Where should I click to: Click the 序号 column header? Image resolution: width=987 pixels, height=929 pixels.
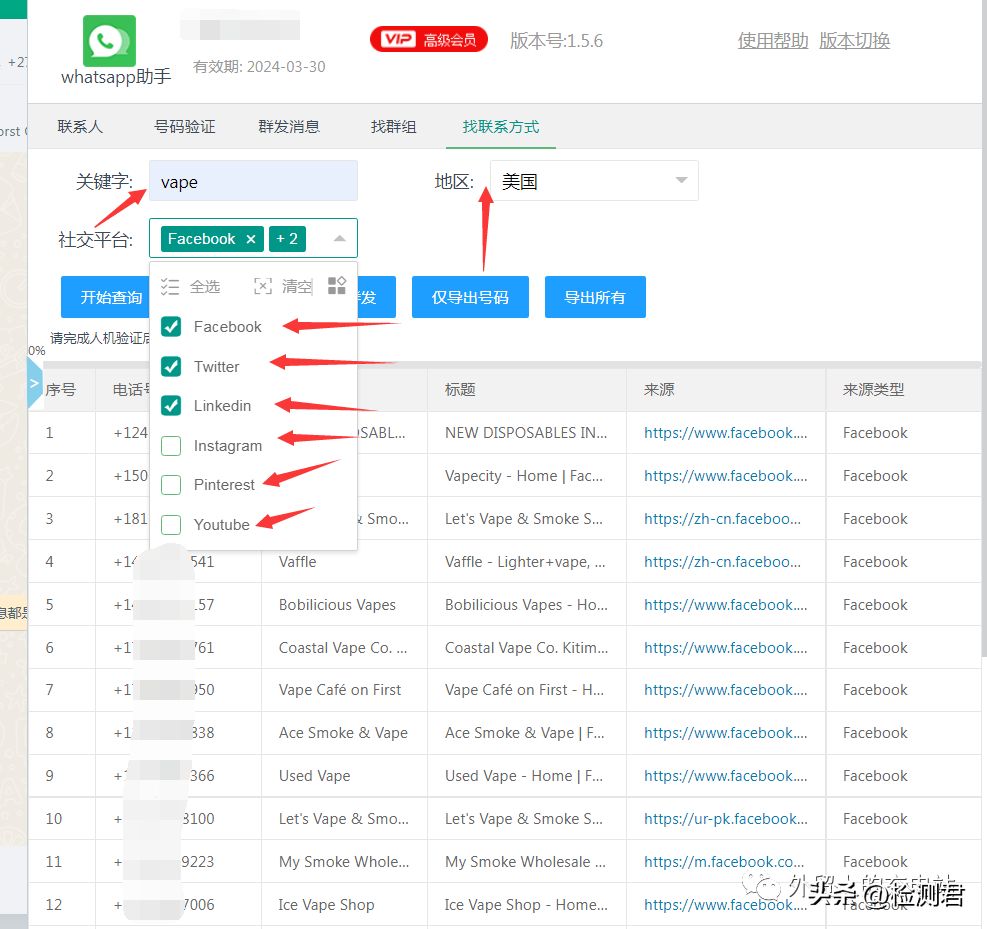(60, 390)
